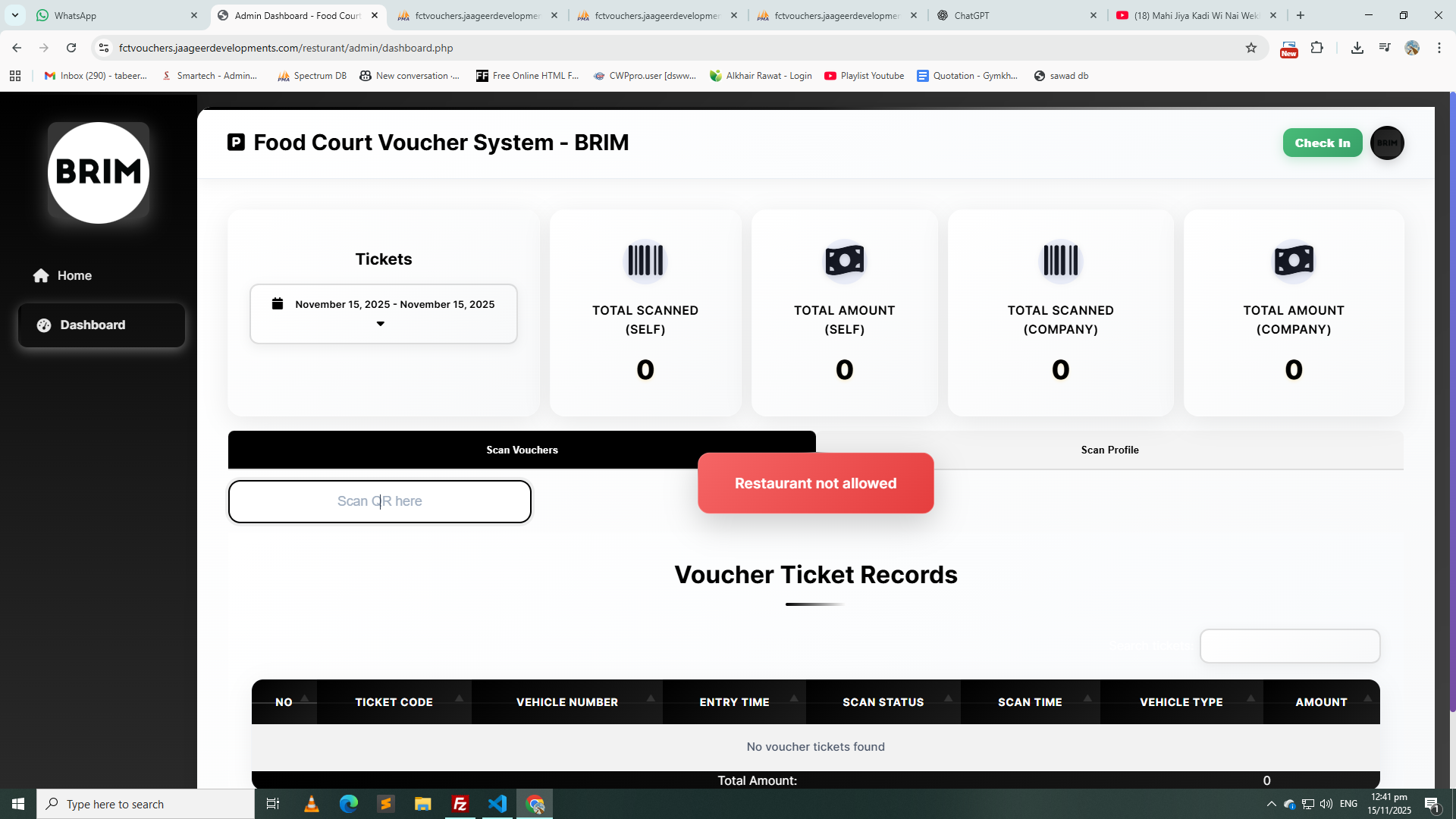Sort table by Ticket Code column
Screen dimensions: 1456x819
(394, 702)
